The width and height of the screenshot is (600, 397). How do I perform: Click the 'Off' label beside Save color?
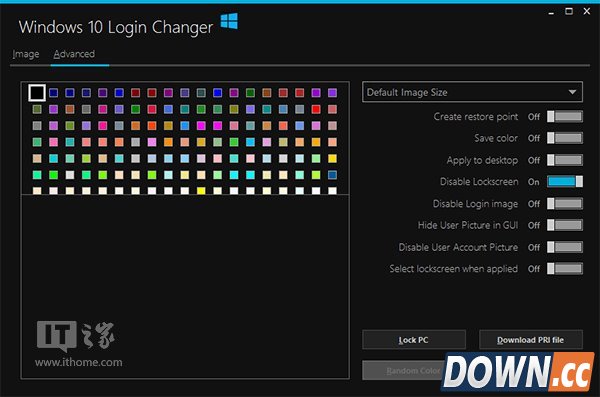coord(534,138)
